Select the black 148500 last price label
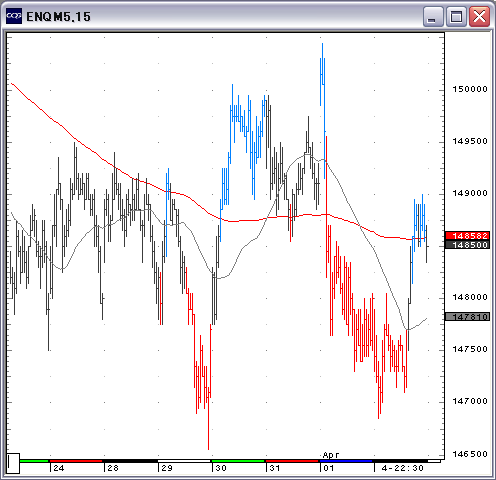The image size is (496, 480). [x=468, y=245]
